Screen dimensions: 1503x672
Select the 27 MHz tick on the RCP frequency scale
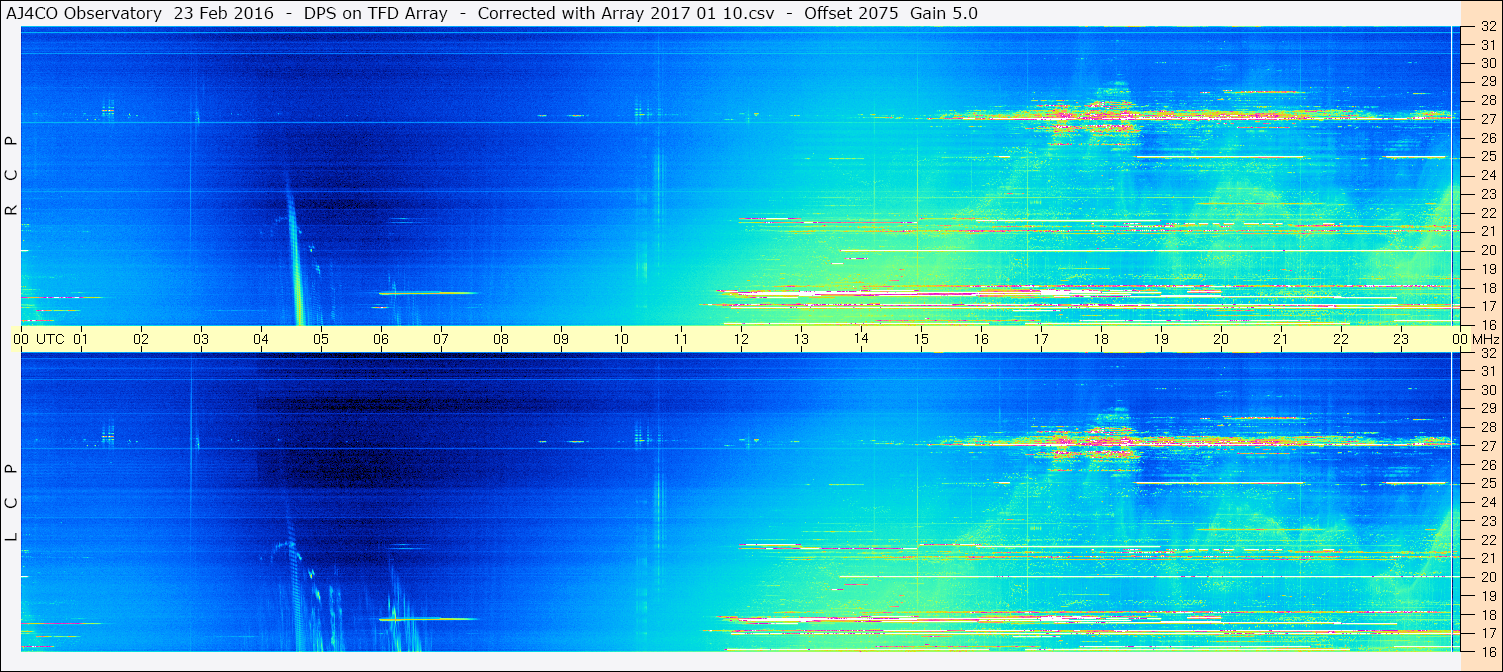point(1487,119)
